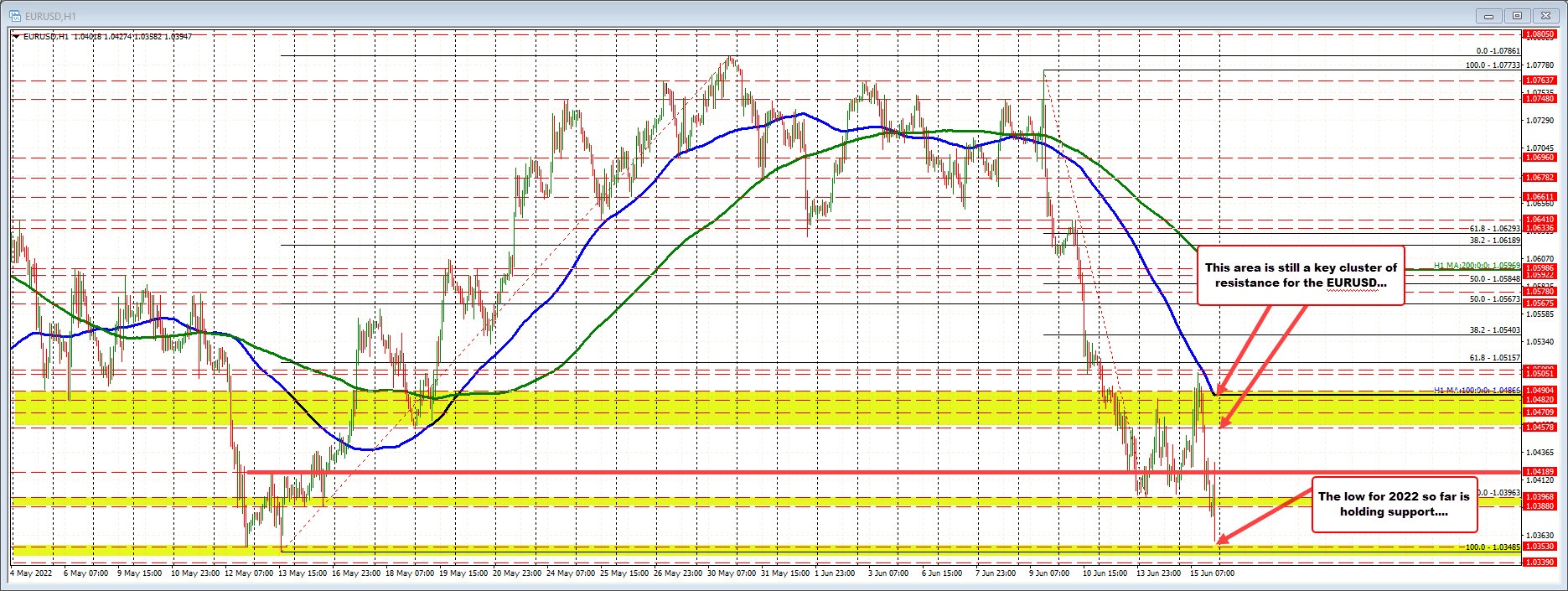Select the 1.06410 red price label
This screenshot has height=591, width=1568.
[x=1540, y=220]
